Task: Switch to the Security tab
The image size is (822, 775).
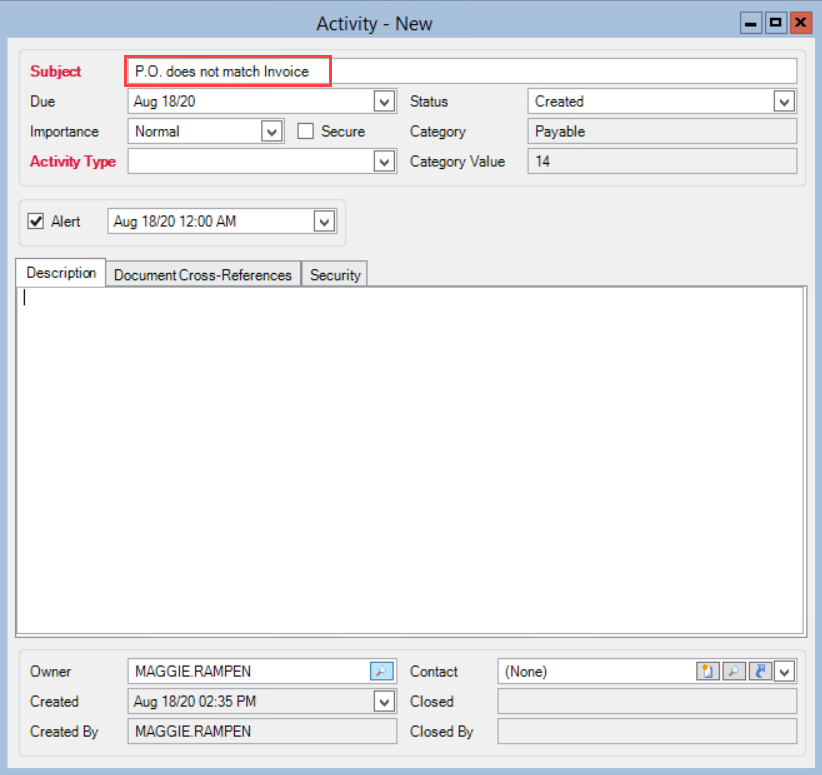Action: click(335, 274)
